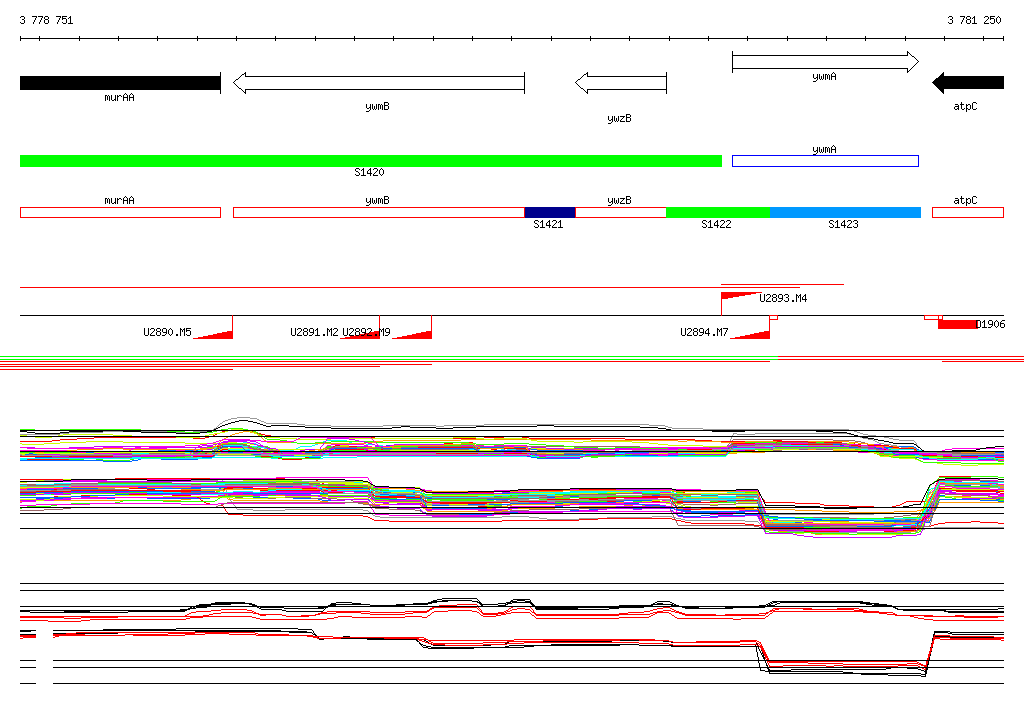Click the U2894.M7 label text
1024x714 pixels.
click(x=704, y=333)
